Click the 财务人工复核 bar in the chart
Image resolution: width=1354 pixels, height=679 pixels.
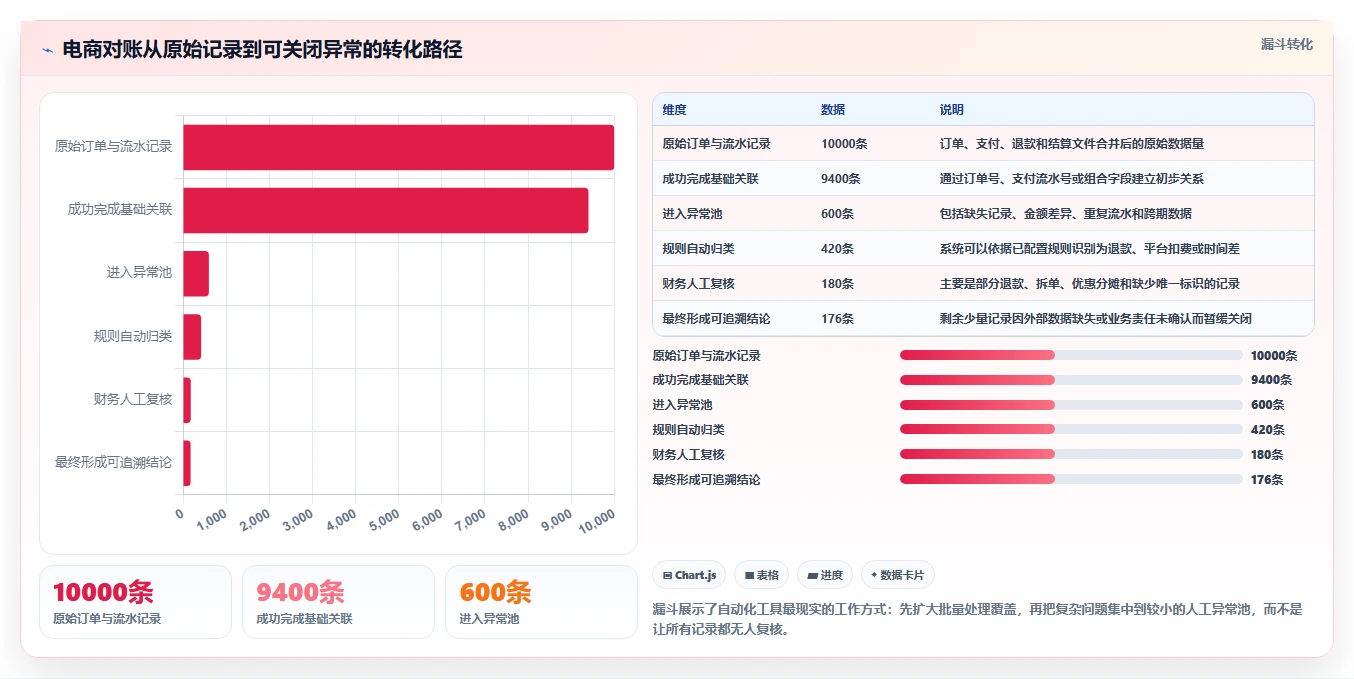[x=187, y=400]
